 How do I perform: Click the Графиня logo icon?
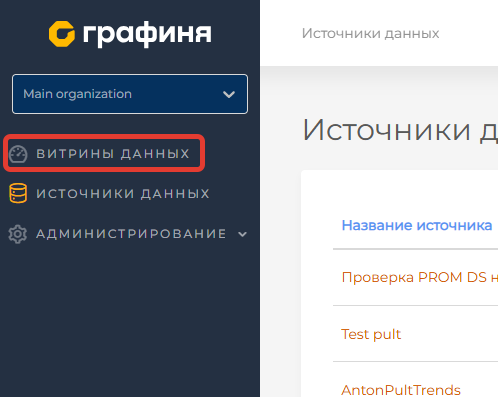62,34
